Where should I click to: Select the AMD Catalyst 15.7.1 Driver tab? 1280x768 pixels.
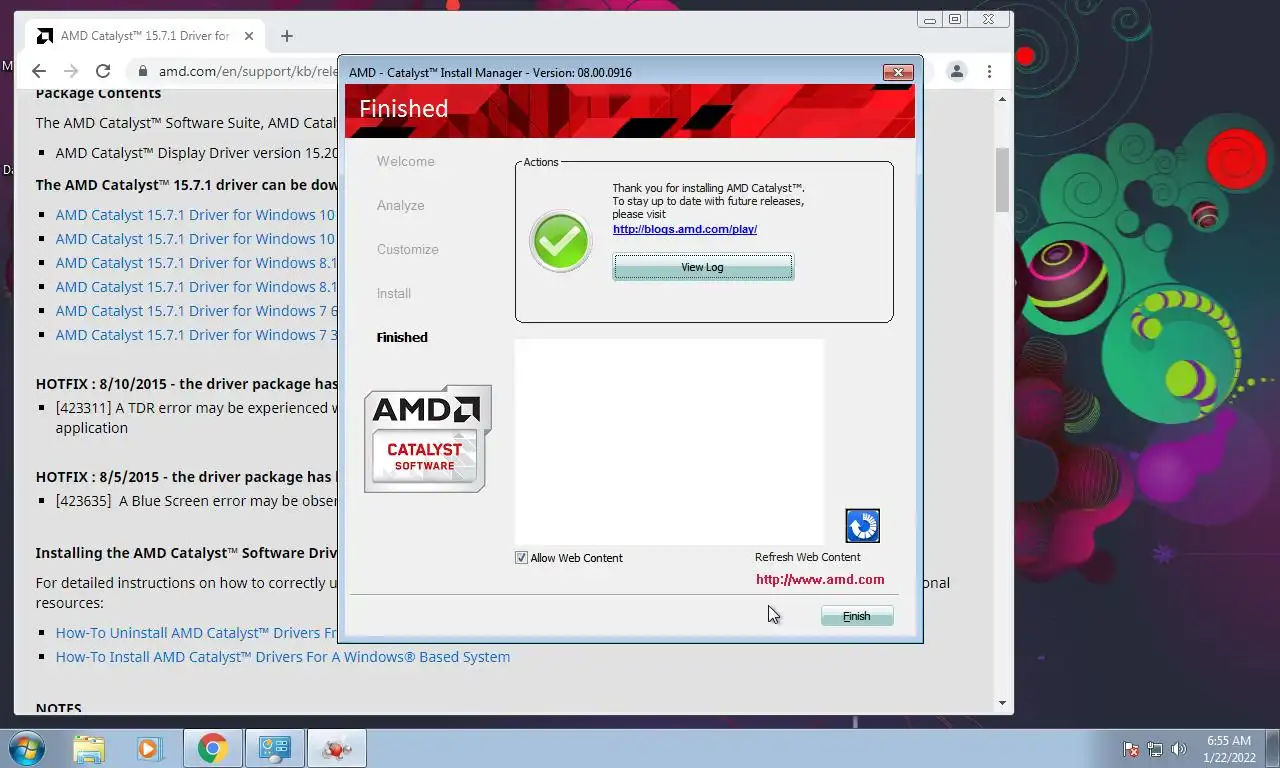145,36
